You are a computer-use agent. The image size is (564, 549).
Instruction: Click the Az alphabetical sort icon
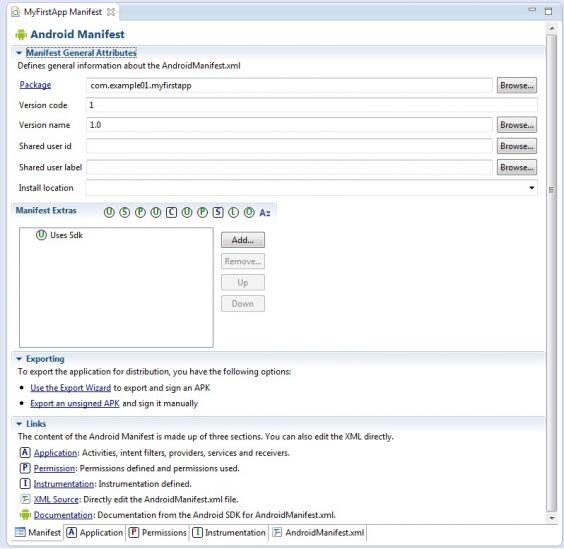[x=265, y=213]
